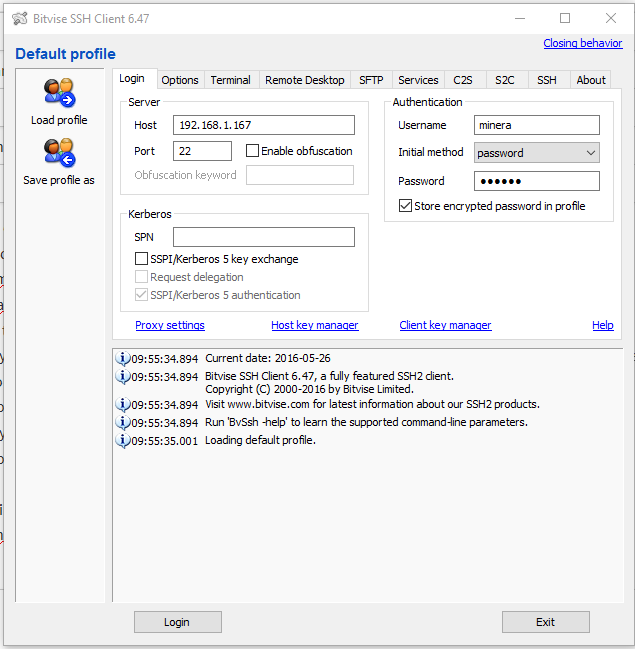Open the Initial method dropdown
635x649 pixels.
click(536, 153)
